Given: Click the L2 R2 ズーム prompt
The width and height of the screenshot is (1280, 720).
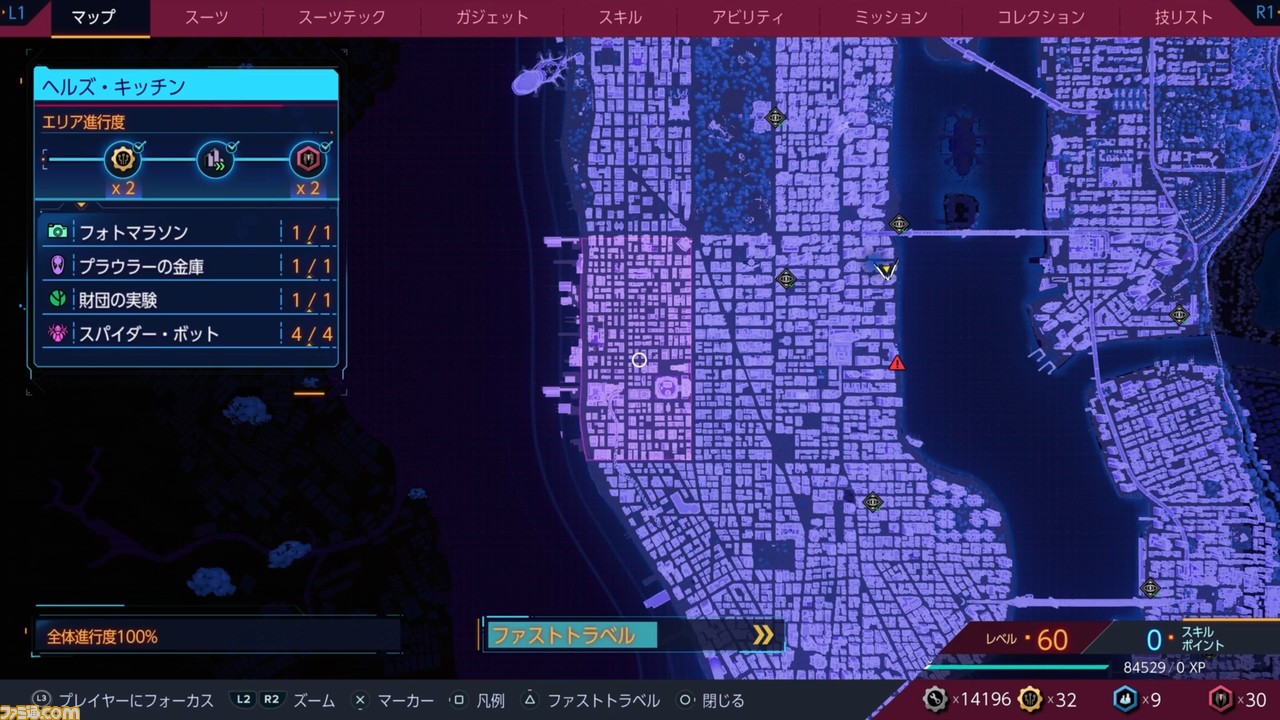Looking at the screenshot, I should click(x=283, y=700).
